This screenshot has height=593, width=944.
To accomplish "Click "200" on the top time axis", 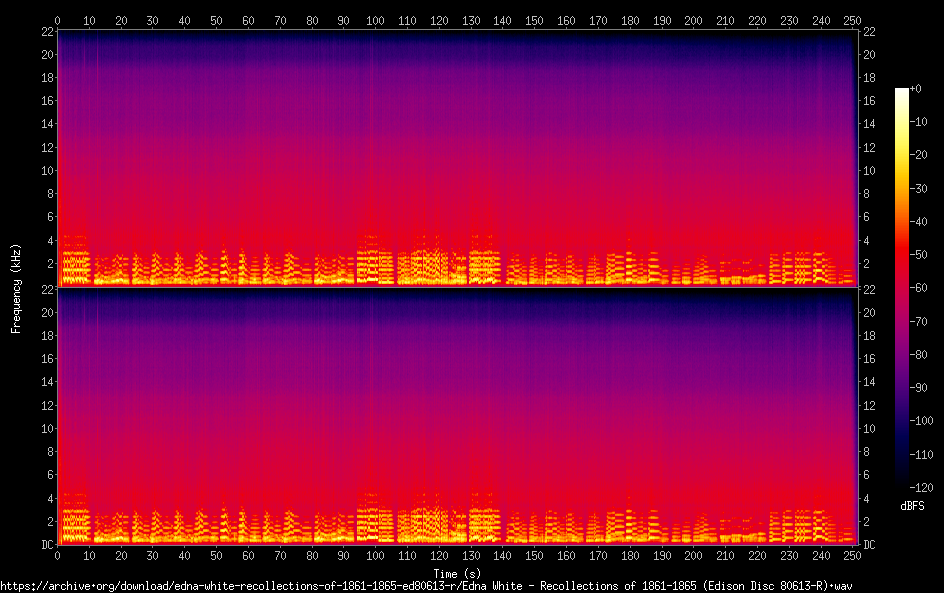I will [694, 20].
